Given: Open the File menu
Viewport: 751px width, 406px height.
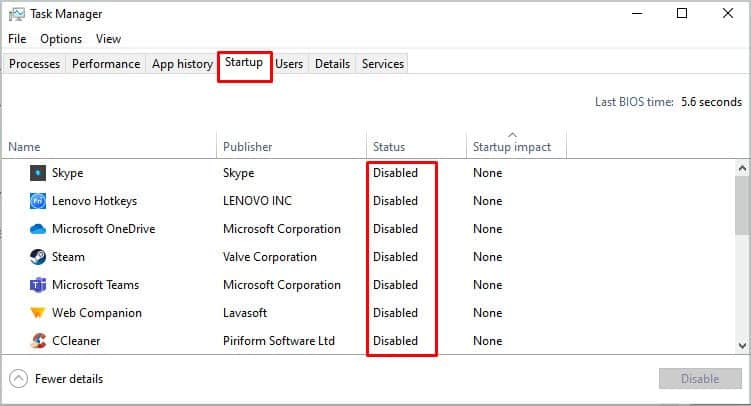Looking at the screenshot, I should pyautogui.click(x=17, y=39).
